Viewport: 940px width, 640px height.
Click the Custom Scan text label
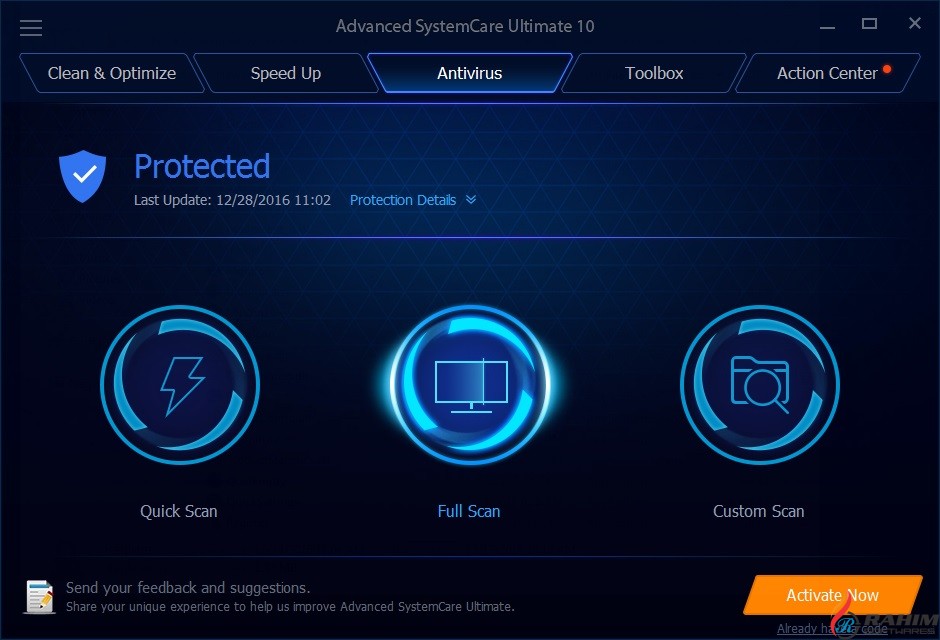coord(758,511)
